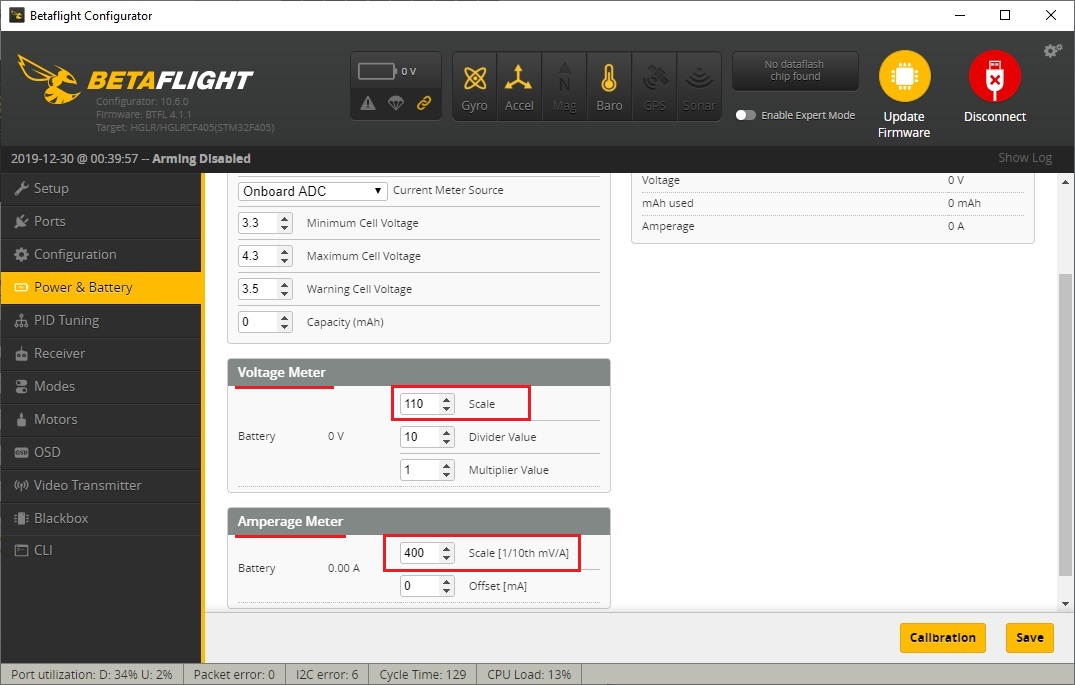Click the scrollbar down arrow
Screen dimensions: 1075x685
click(1065, 604)
